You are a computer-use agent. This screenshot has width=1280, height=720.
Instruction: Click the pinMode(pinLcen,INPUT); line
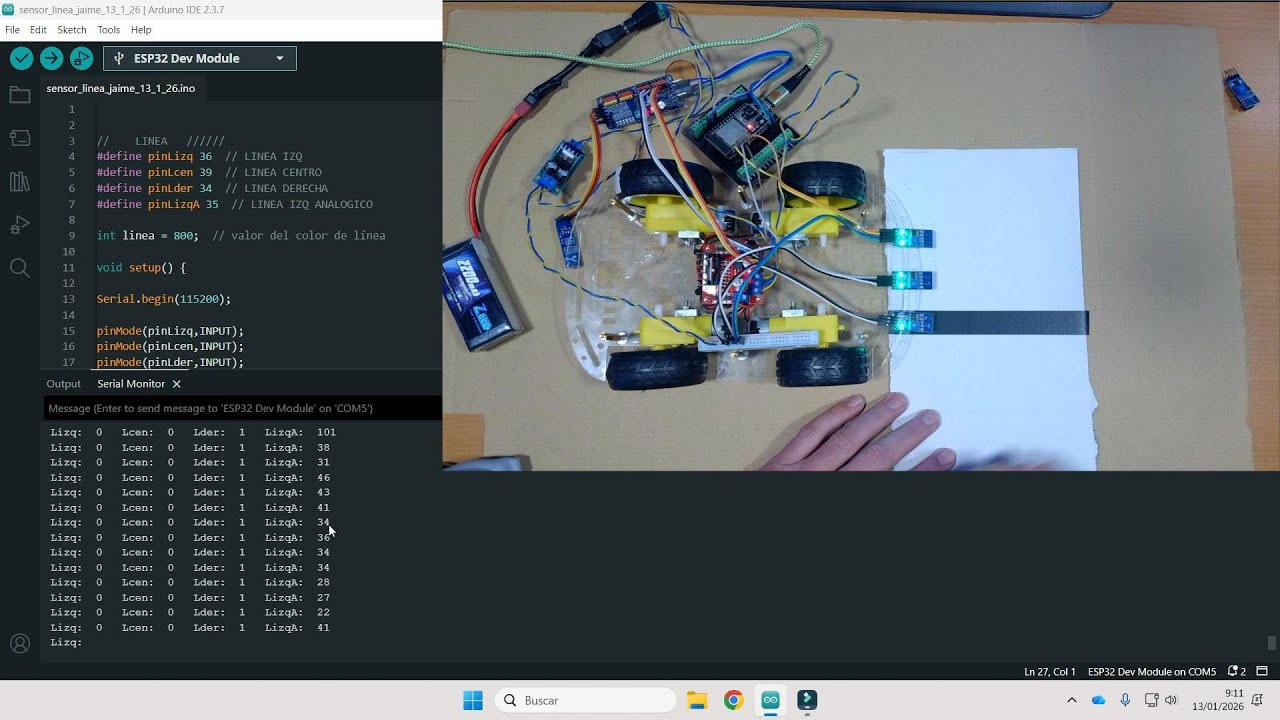click(x=170, y=346)
